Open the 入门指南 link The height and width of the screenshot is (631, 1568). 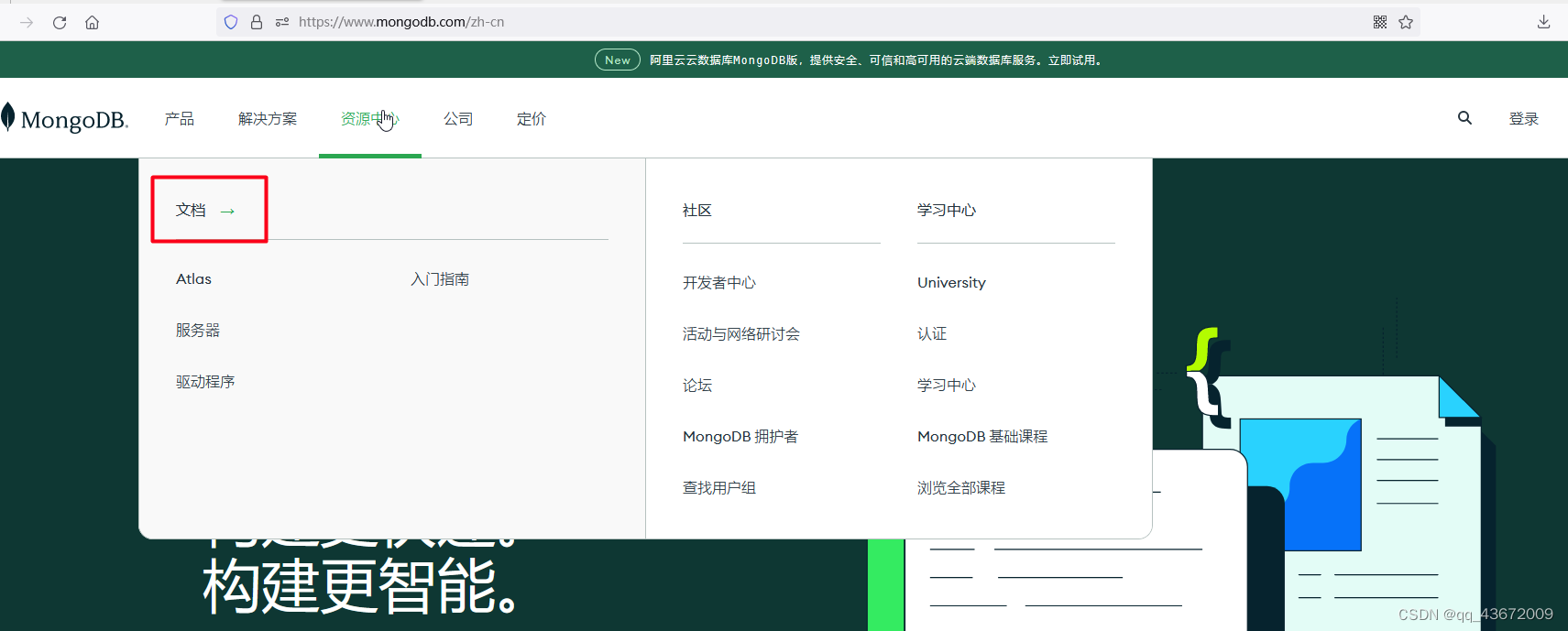(440, 279)
